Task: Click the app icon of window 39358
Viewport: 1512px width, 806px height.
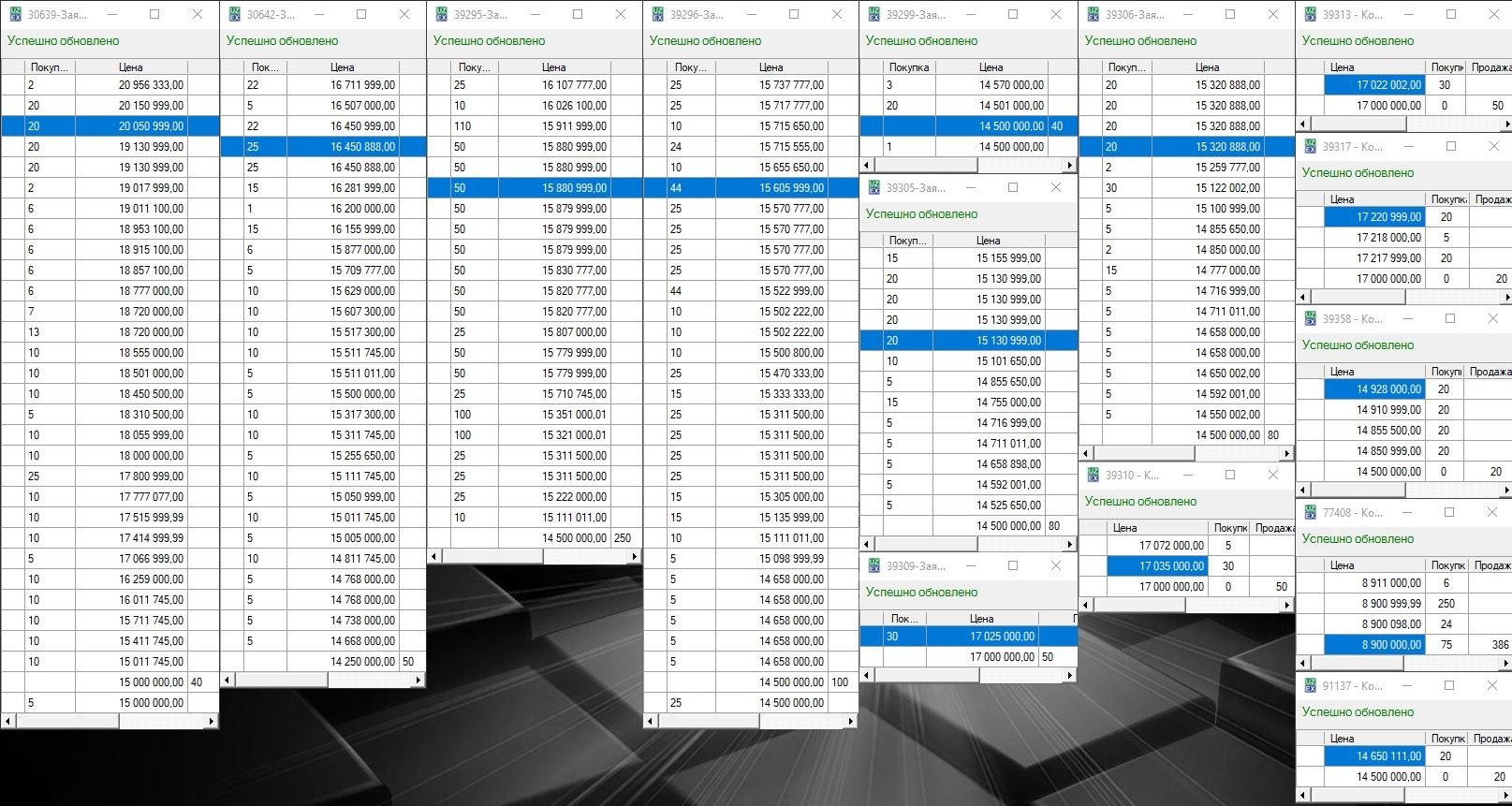Action: coord(1309,318)
